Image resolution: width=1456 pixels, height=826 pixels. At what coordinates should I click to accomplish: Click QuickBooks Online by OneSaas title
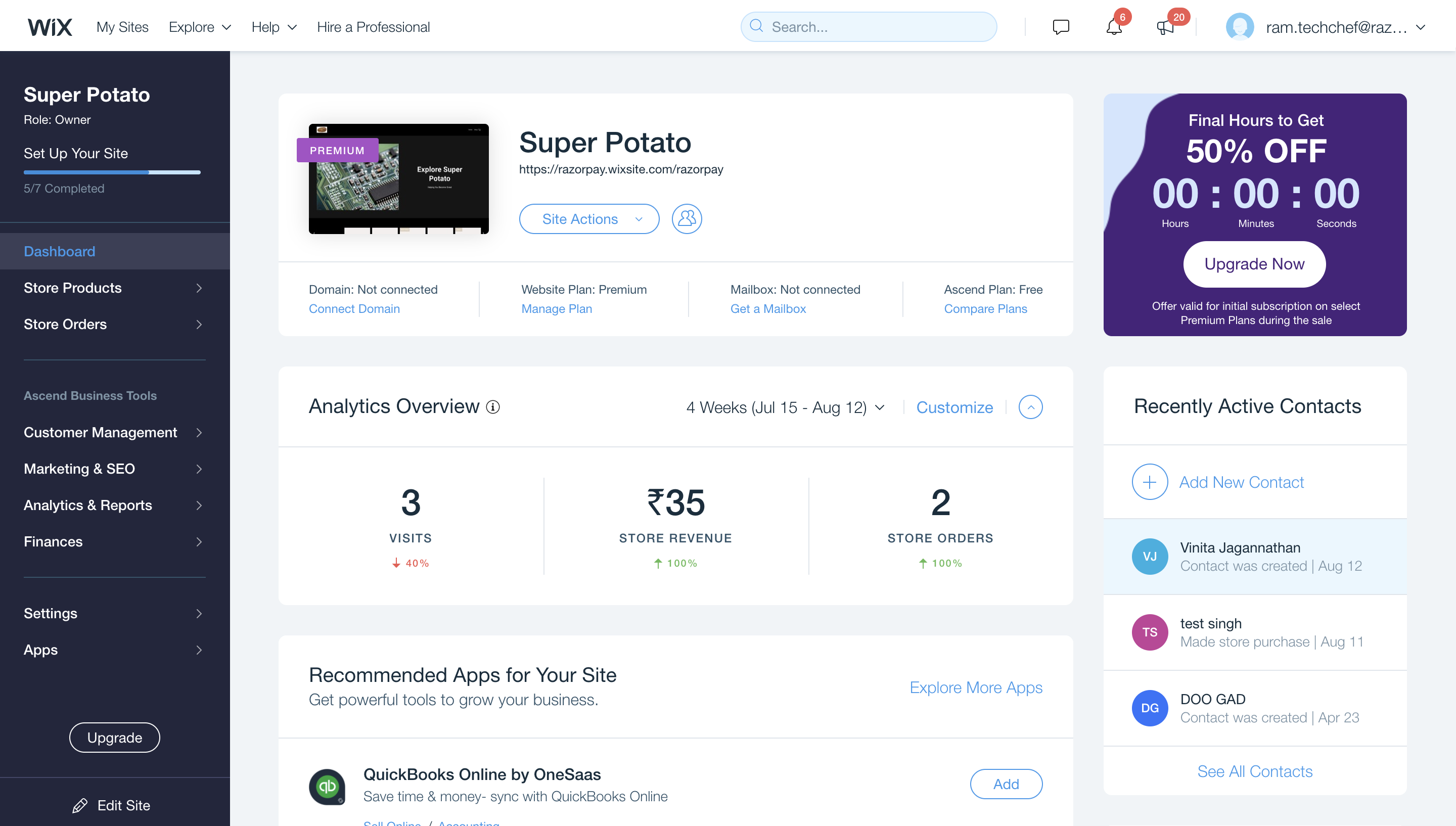[482, 774]
